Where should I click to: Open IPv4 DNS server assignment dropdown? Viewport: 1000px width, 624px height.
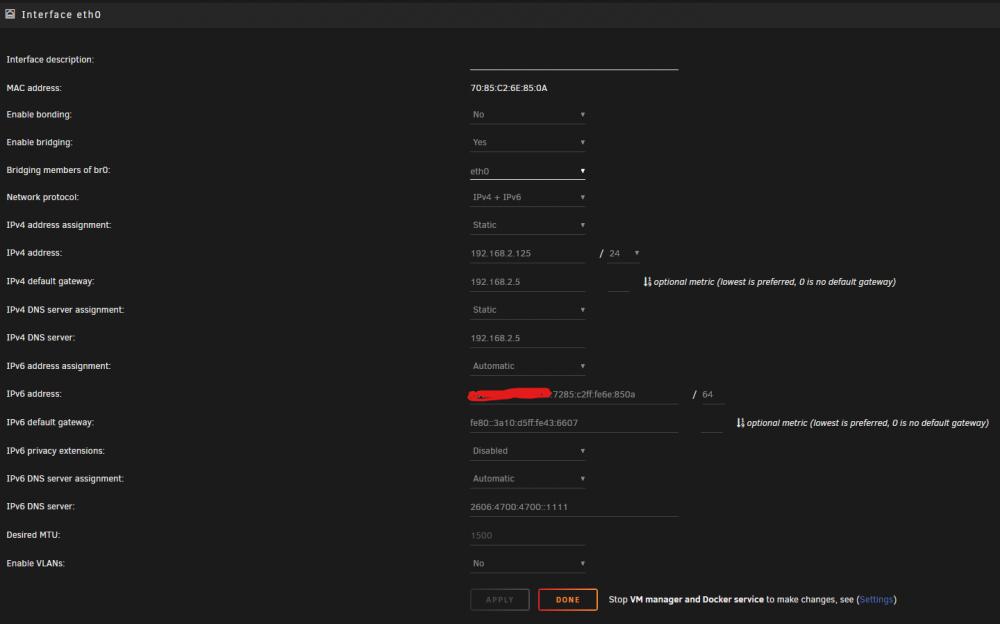(x=527, y=310)
